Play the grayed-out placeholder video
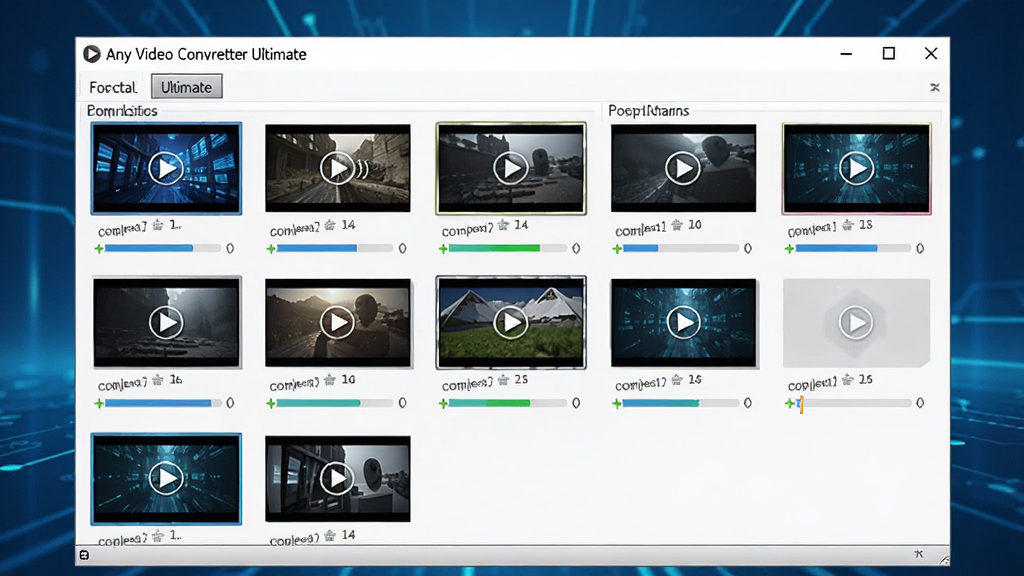This screenshot has height=576, width=1024. point(856,323)
